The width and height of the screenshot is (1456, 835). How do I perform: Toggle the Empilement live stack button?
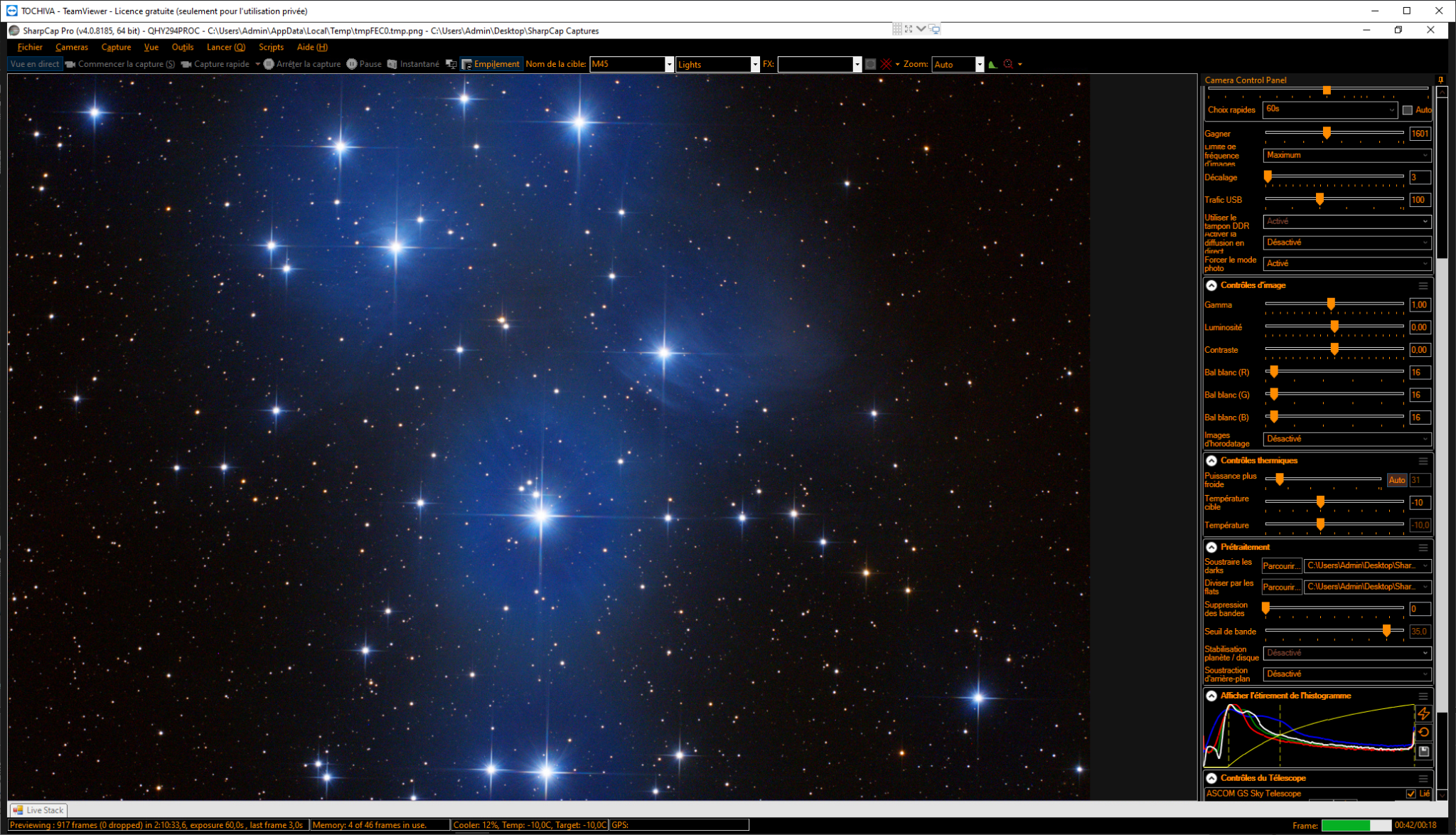491,64
